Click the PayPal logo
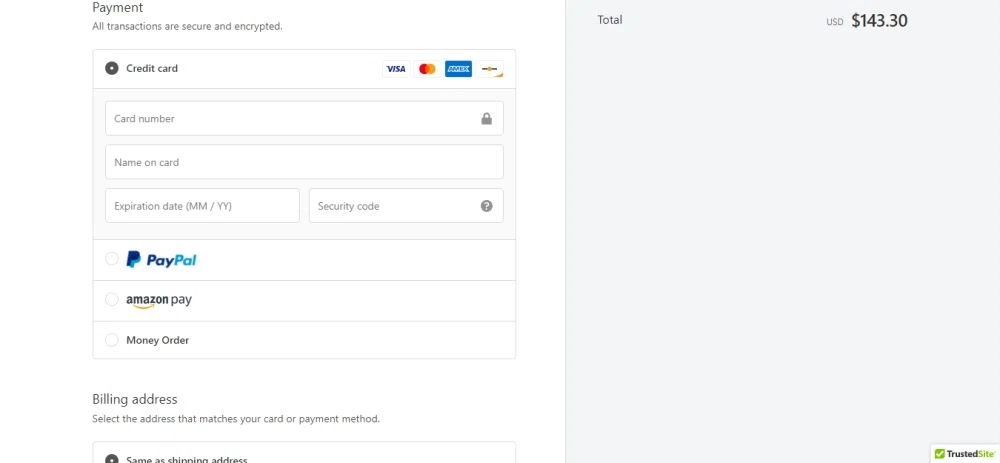 tap(161, 260)
